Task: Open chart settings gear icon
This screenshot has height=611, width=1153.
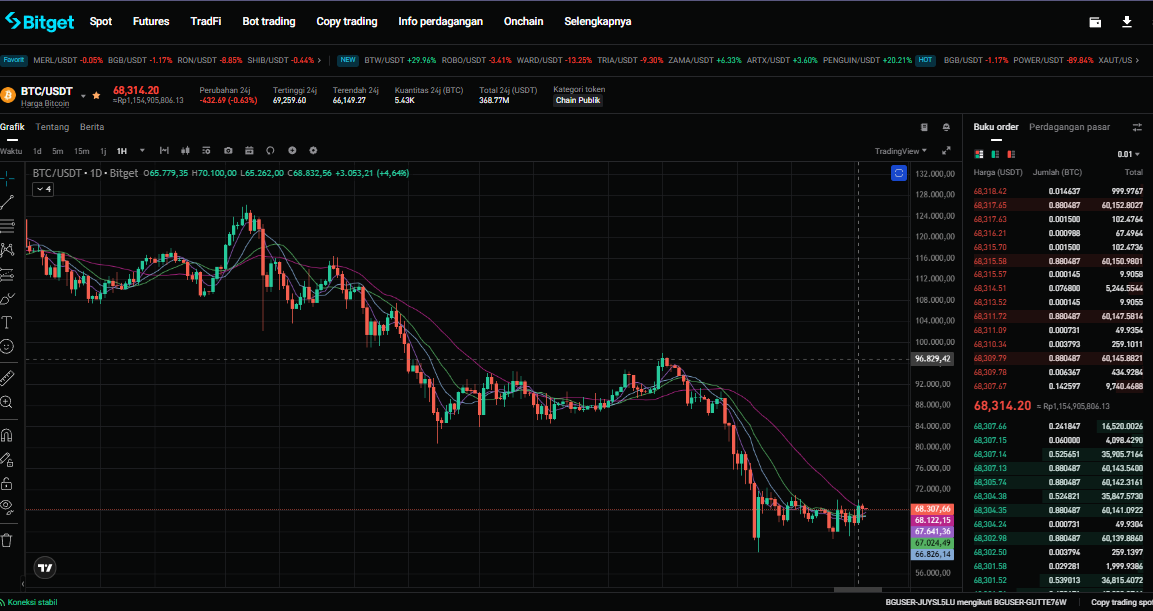Action: [x=313, y=151]
